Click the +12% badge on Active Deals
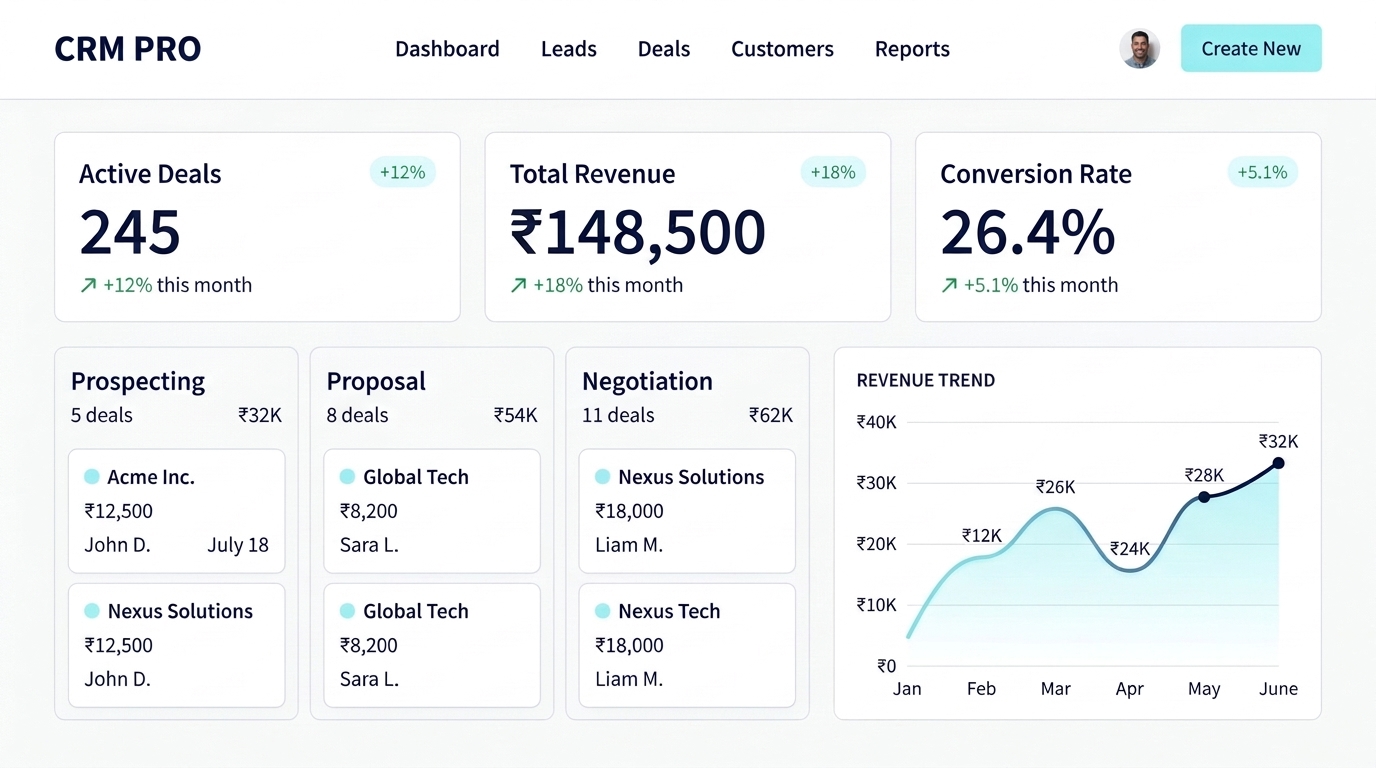The image size is (1376, 768). pos(402,172)
